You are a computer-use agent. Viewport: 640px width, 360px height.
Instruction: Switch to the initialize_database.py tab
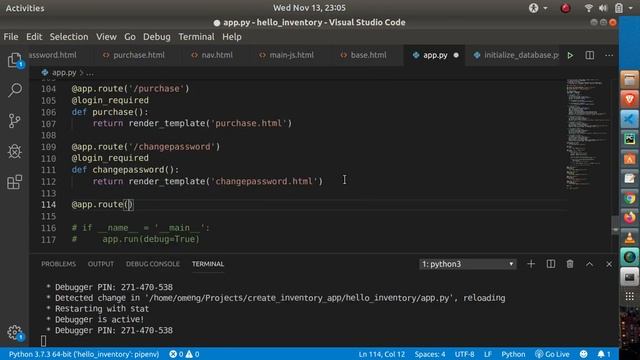(x=516, y=55)
